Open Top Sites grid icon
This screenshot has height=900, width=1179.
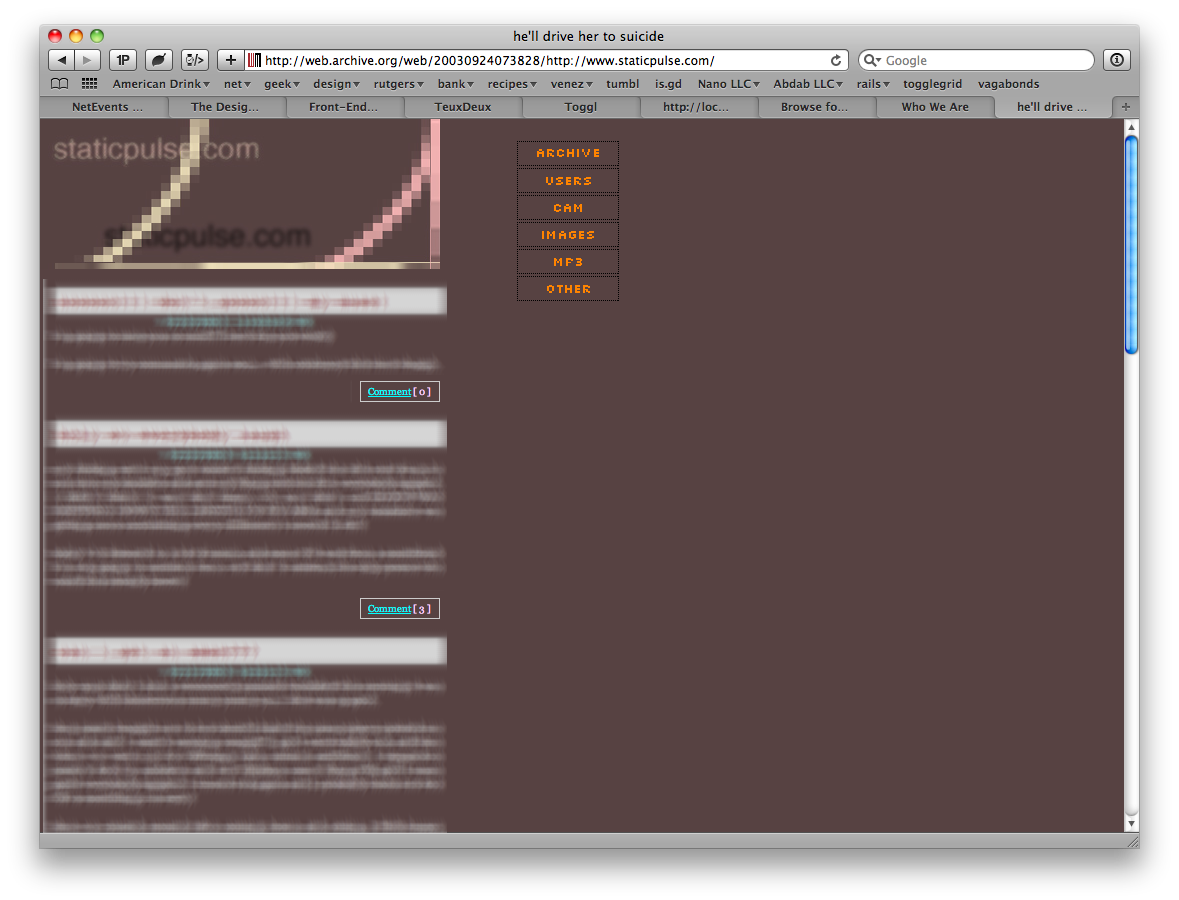89,84
